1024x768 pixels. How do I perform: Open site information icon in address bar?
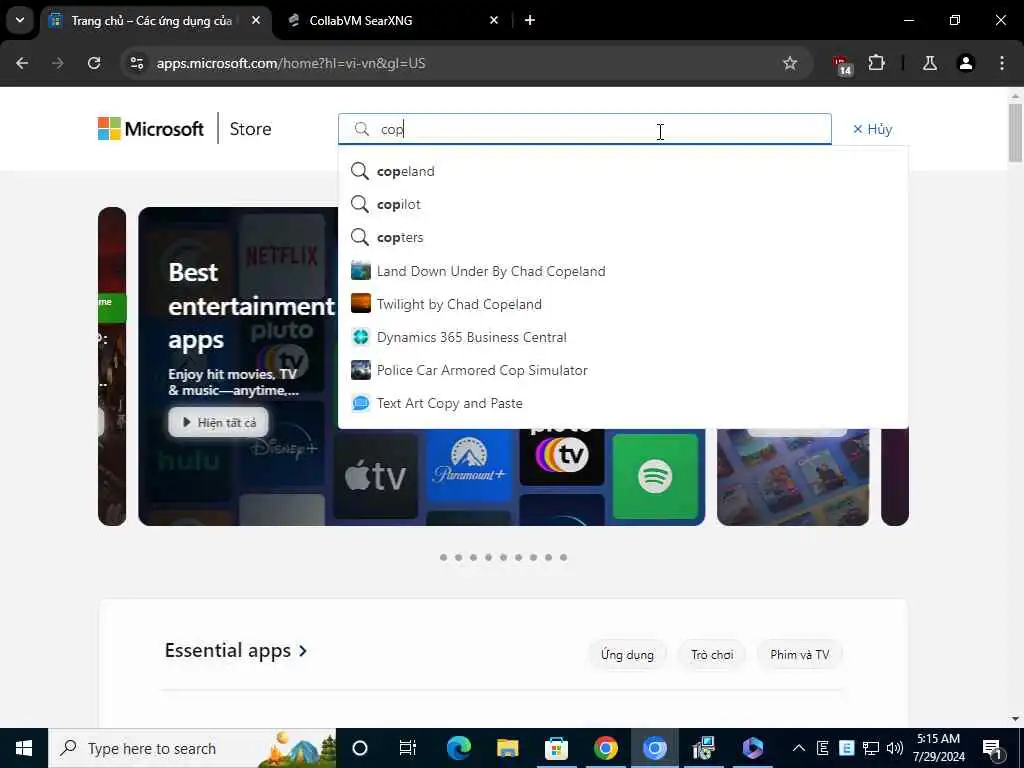(x=136, y=63)
